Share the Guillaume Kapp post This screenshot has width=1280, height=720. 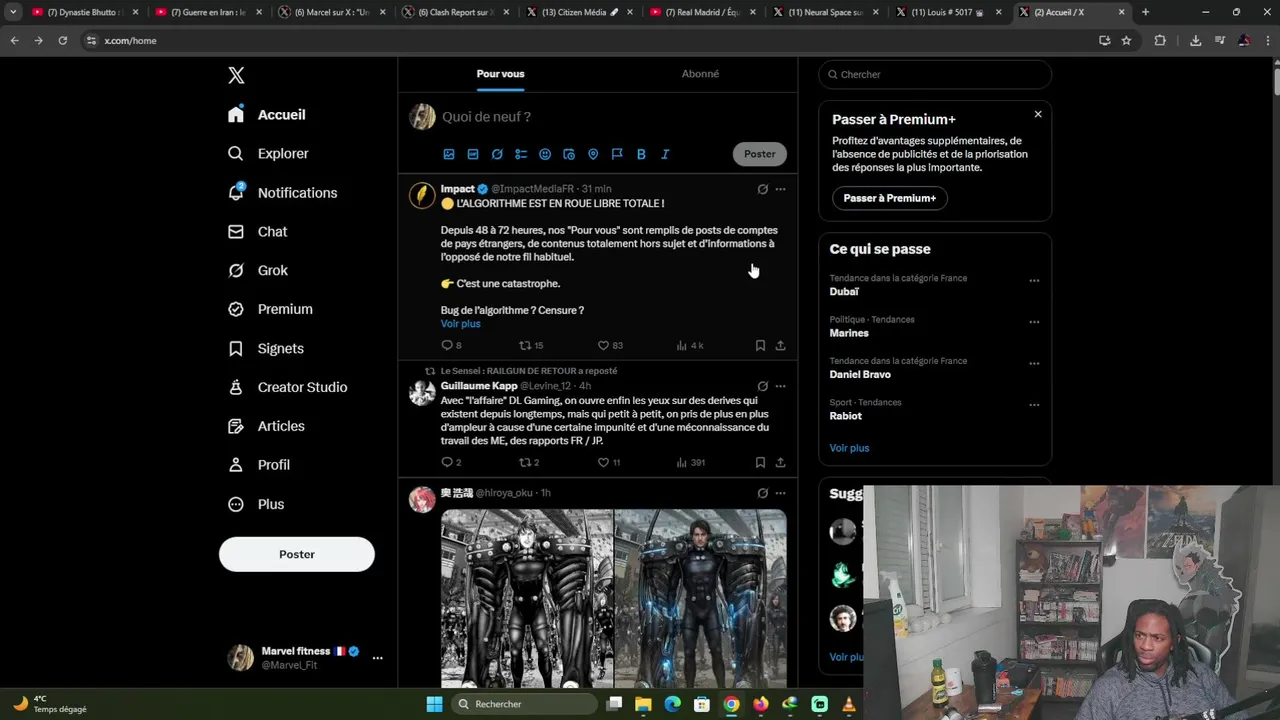781,462
